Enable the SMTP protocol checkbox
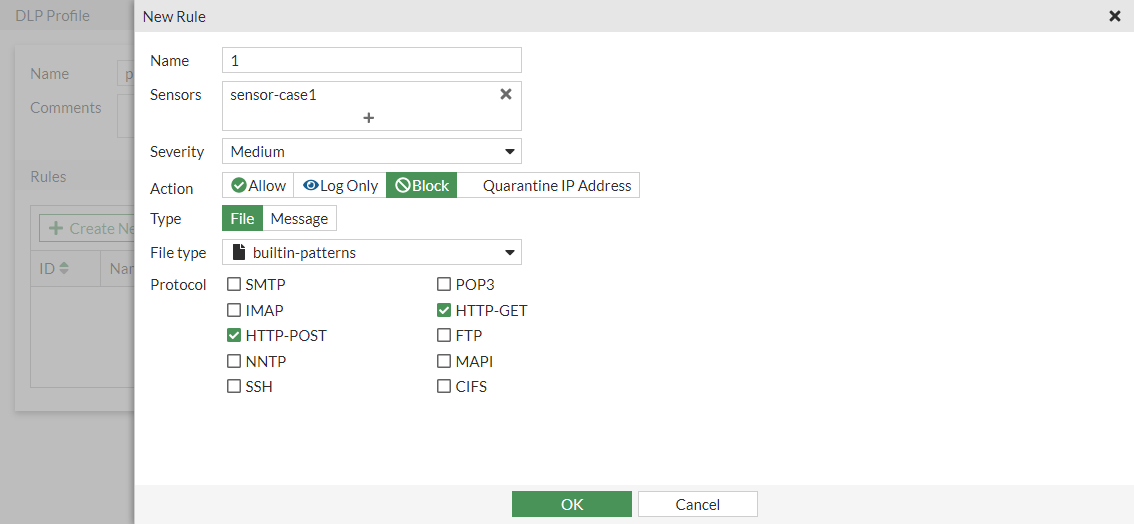This screenshot has width=1134, height=524. coord(234,285)
